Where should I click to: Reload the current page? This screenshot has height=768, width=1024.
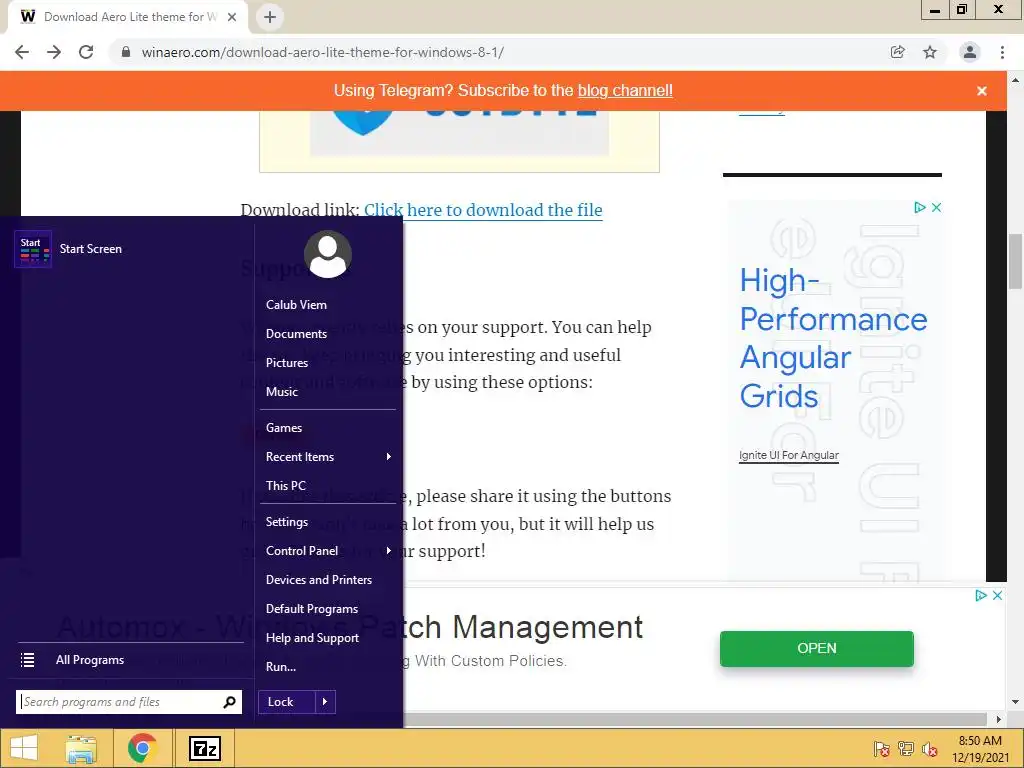(x=86, y=52)
